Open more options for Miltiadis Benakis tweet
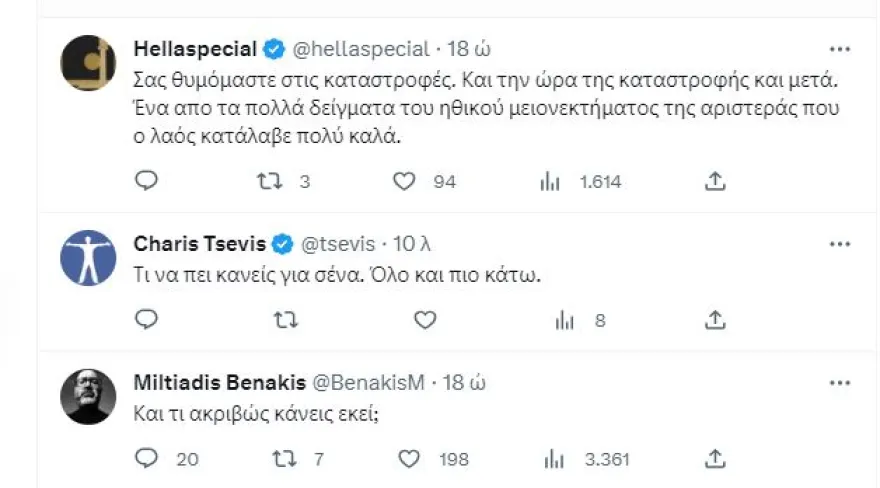880x488 pixels. pos(839,382)
